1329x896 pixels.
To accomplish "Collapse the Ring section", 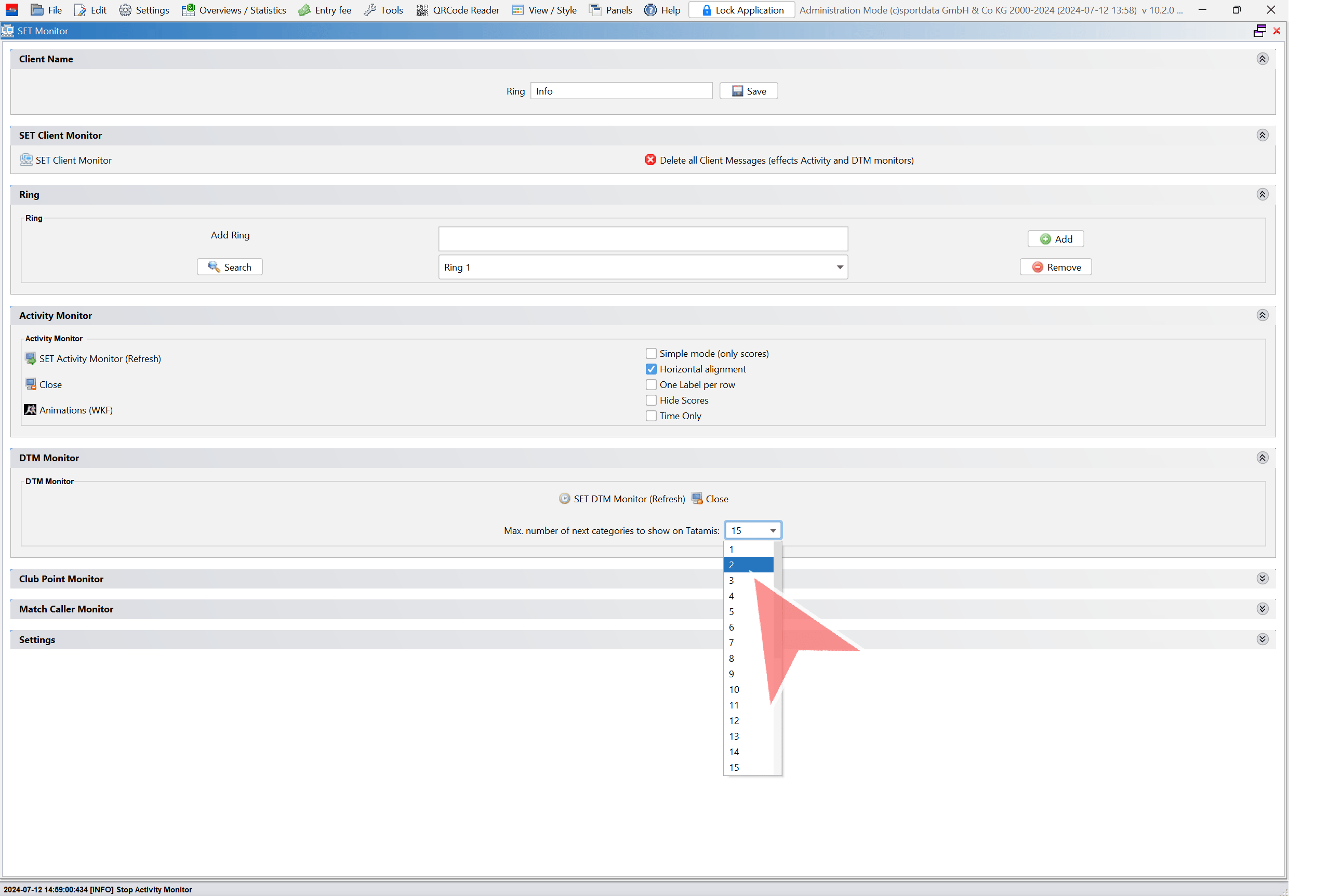I will point(1261,194).
